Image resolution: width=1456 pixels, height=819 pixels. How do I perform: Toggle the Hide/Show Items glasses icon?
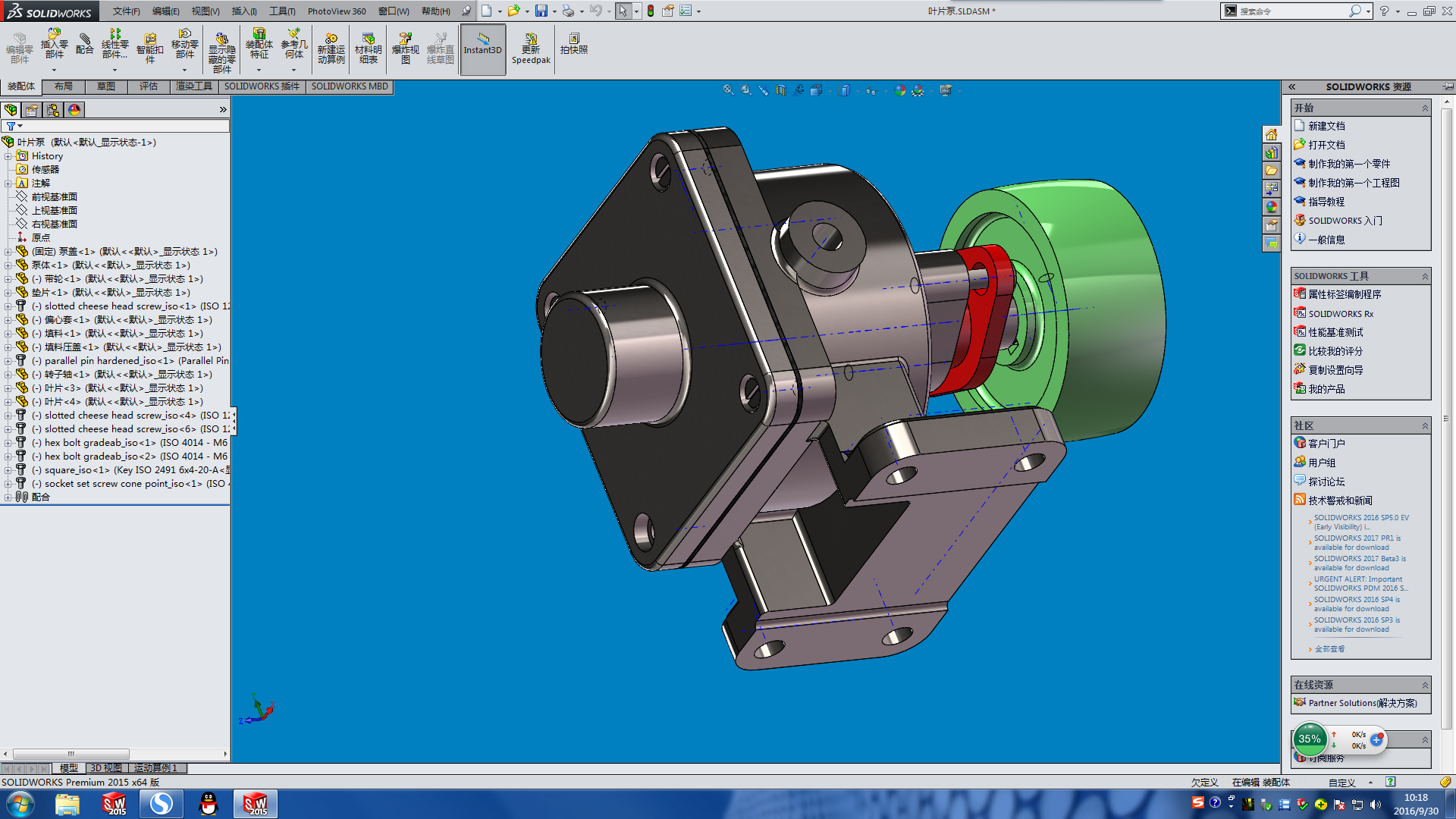click(871, 90)
